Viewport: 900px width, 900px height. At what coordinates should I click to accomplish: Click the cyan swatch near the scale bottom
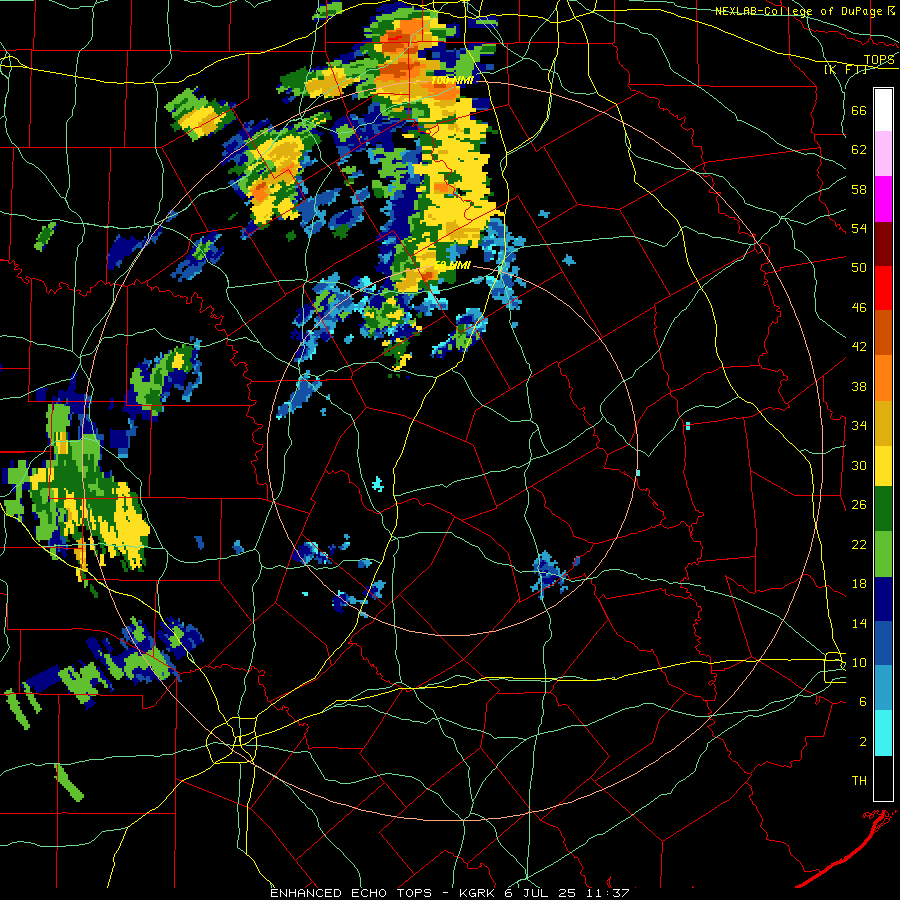[883, 733]
